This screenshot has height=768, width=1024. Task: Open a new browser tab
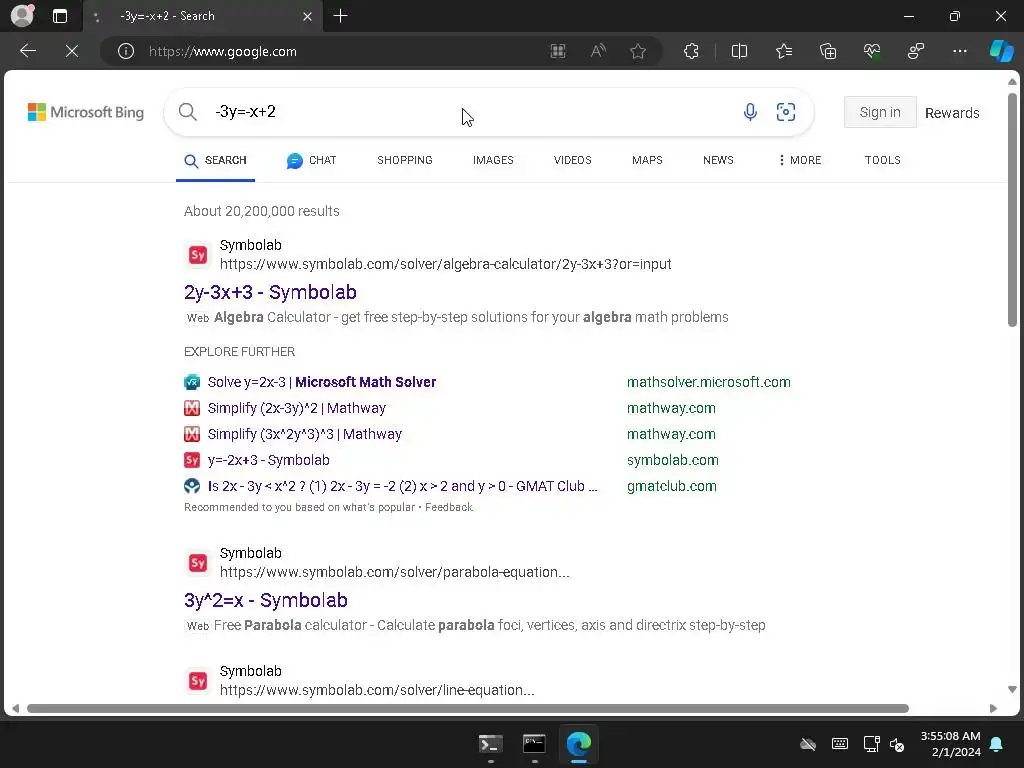coord(340,16)
